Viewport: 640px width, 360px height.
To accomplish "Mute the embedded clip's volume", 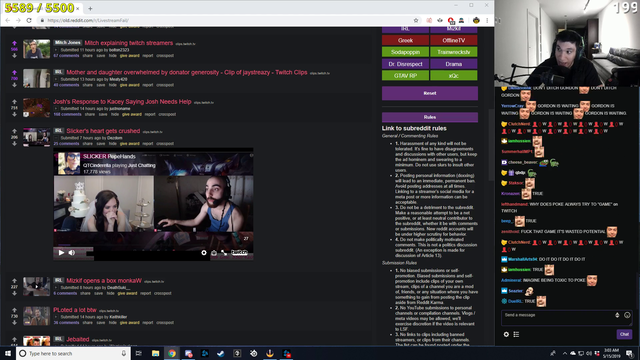I will [x=72, y=253].
